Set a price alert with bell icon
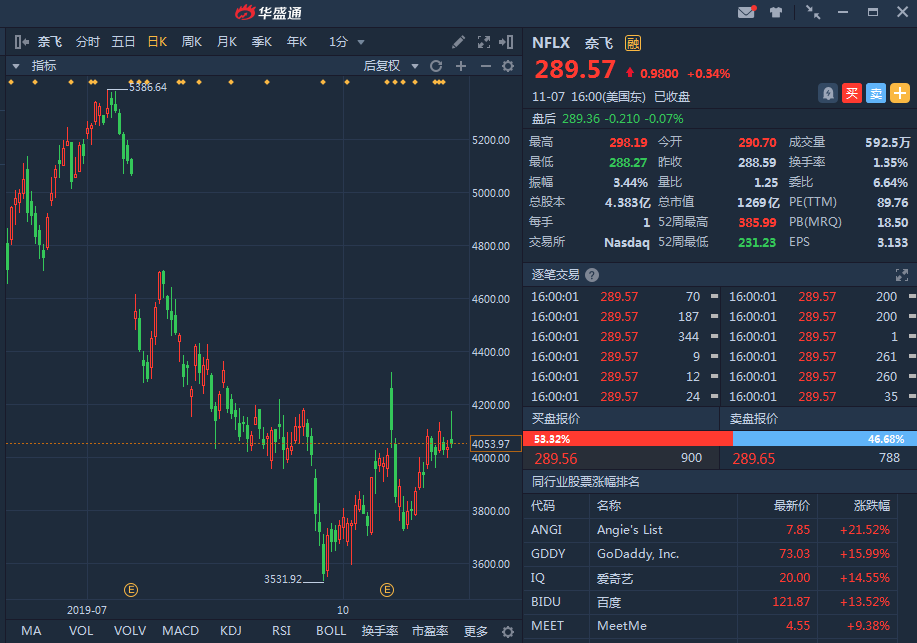The image size is (917, 643). coord(828,93)
